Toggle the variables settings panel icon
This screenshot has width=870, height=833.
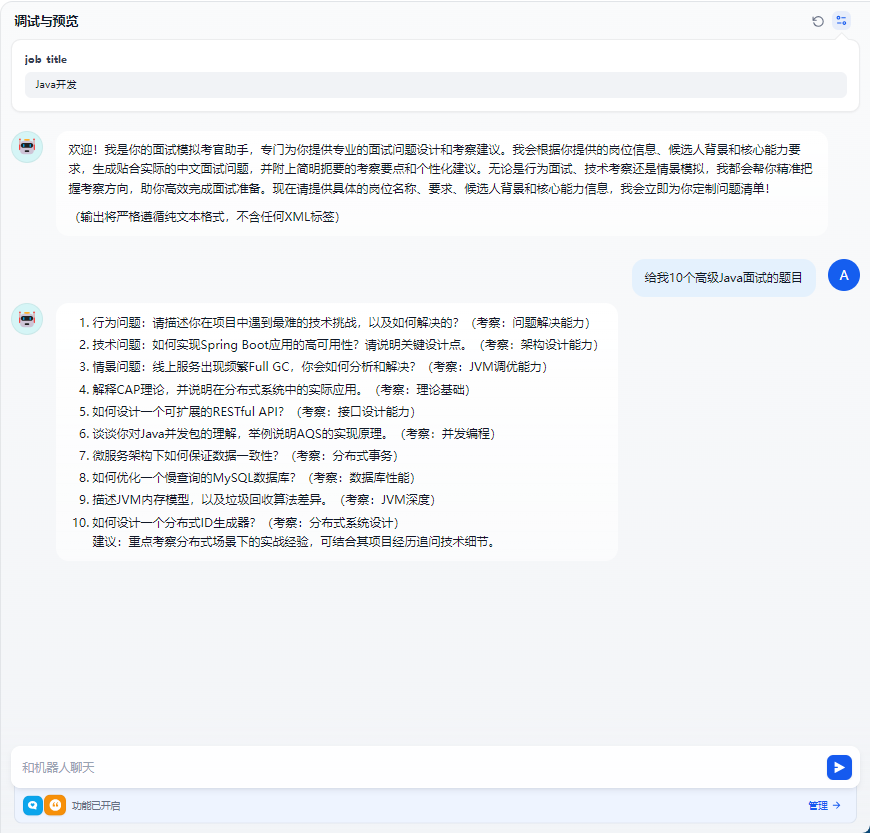(841, 21)
